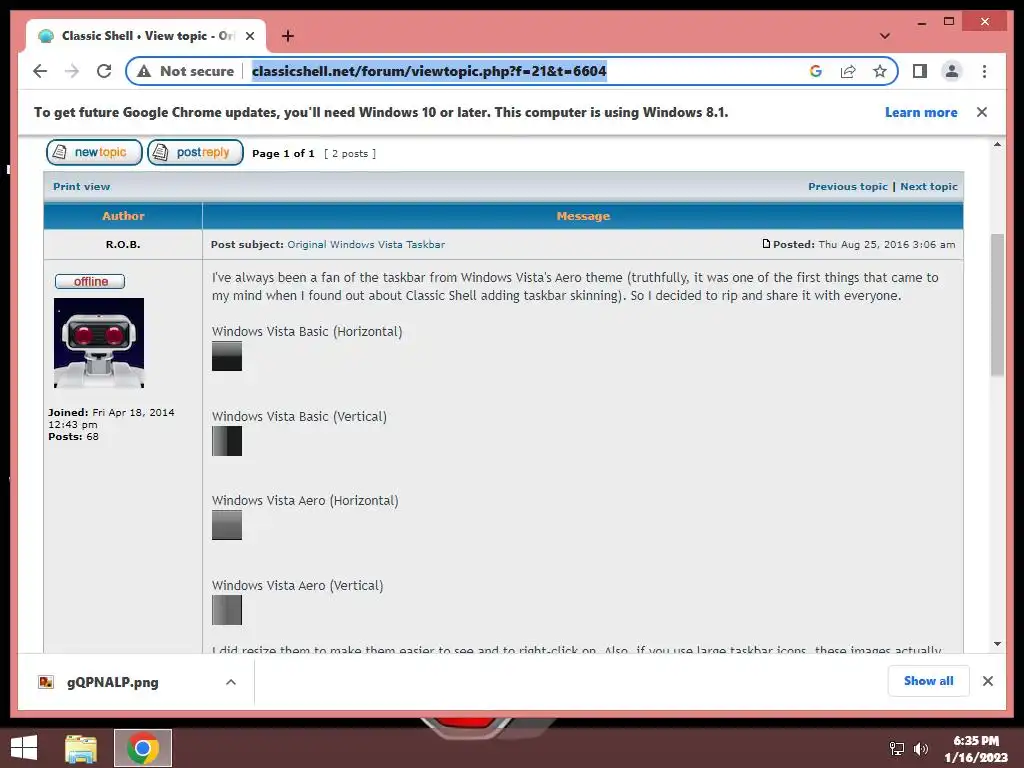Click the 'Page 1 of 1' text
The image size is (1024, 768).
pos(283,153)
